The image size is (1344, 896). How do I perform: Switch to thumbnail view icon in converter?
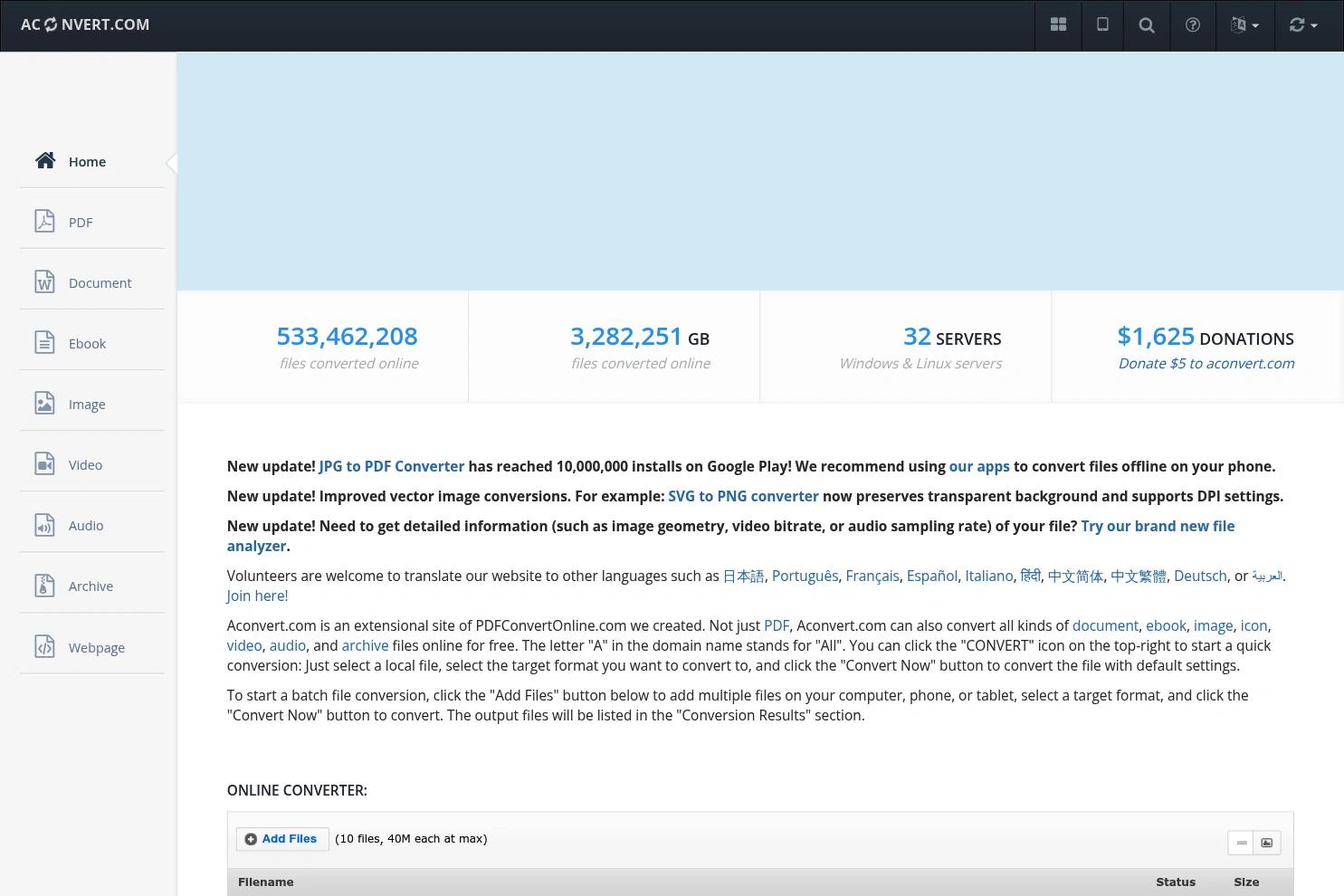[x=1267, y=843]
